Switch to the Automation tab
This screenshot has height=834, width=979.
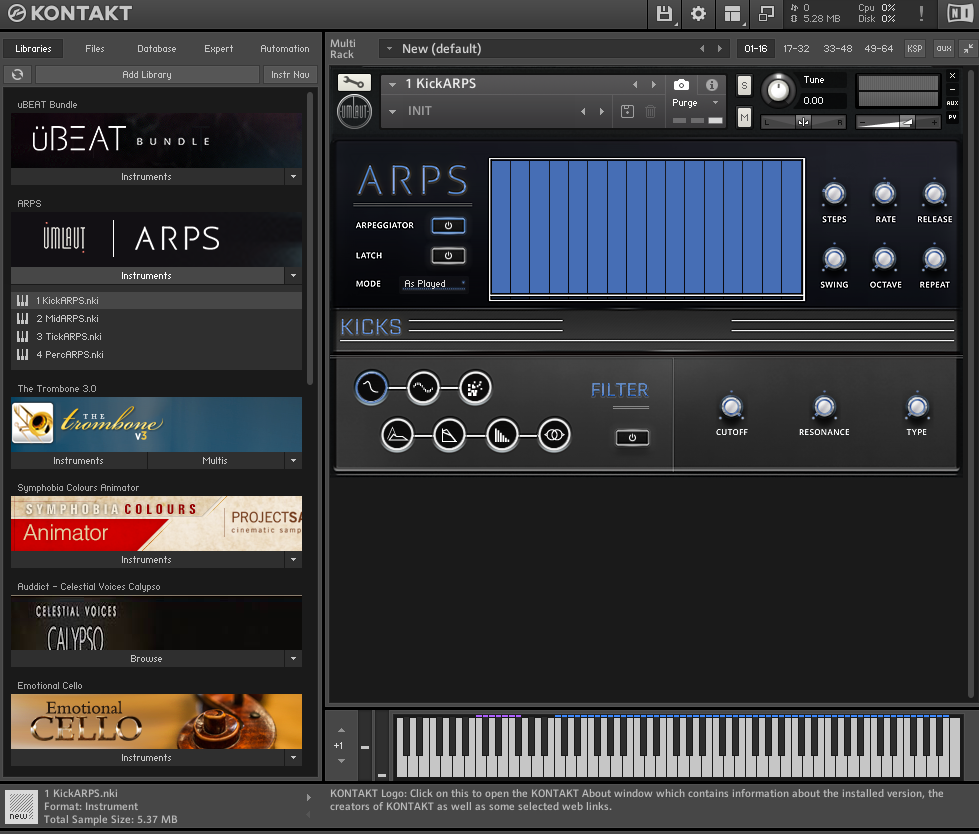(x=285, y=49)
